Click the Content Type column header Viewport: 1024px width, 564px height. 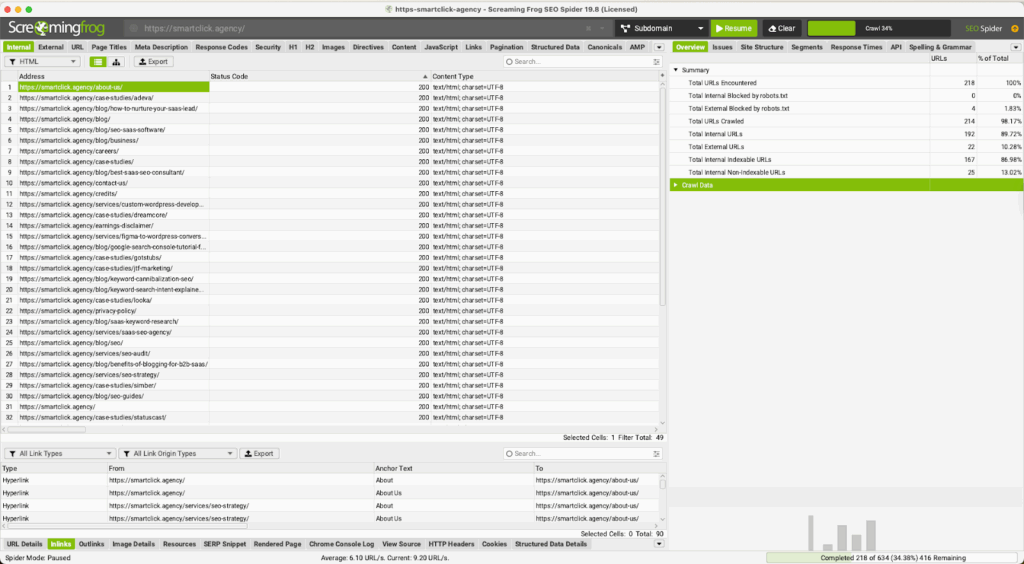(x=545, y=76)
